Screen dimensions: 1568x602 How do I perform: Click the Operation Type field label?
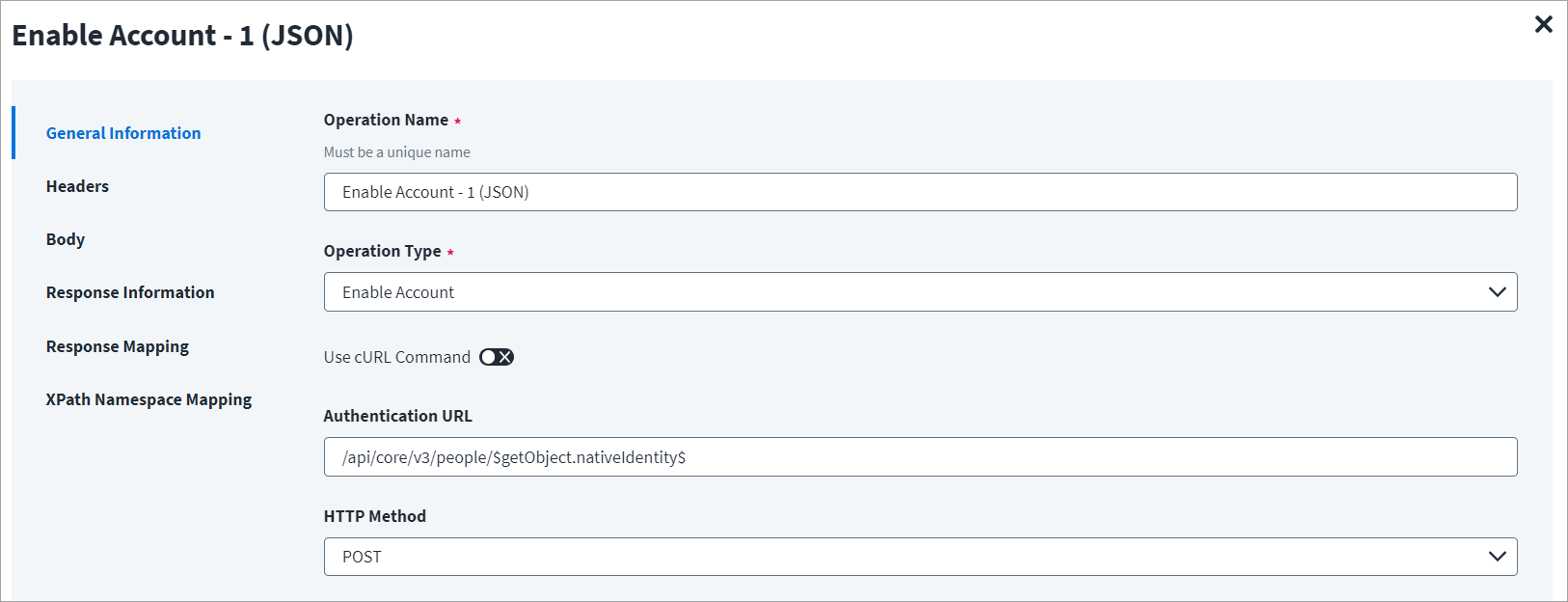383,251
